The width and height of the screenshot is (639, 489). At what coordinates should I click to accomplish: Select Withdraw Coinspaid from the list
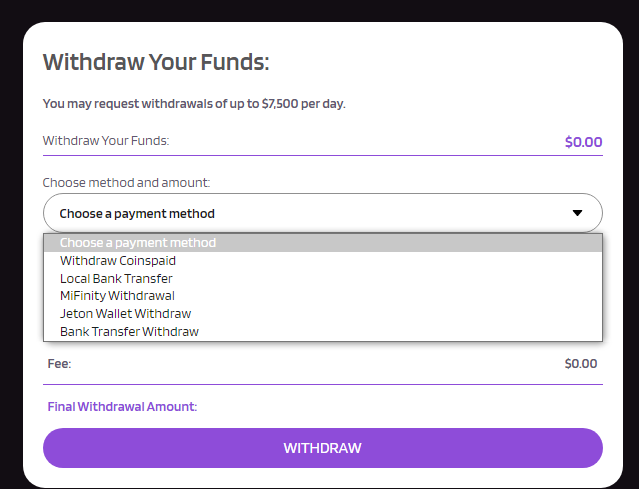pyautogui.click(x=118, y=261)
